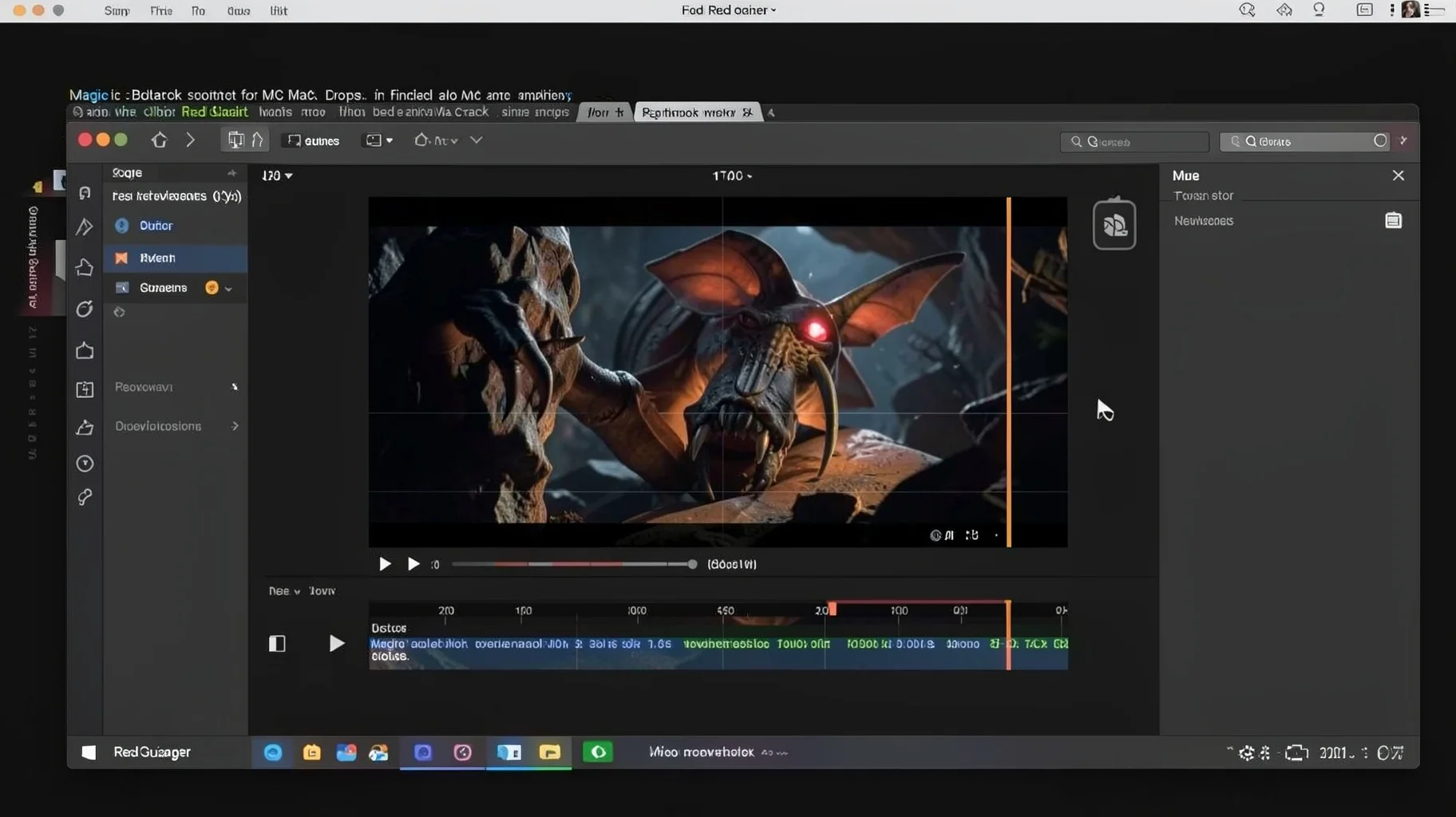Screen dimensions: 1456x817
Task: Select the Duñor item in the sidebar
Action: click(x=175, y=226)
